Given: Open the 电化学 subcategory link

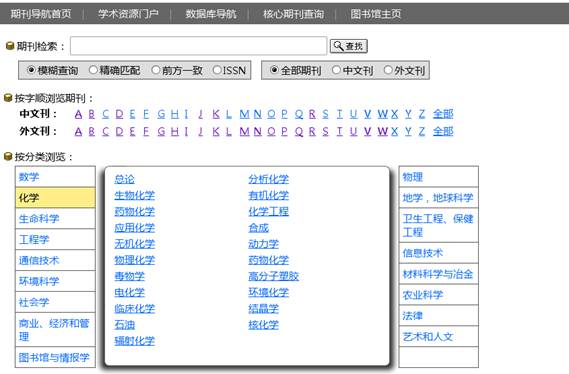Looking at the screenshot, I should pos(130,292).
